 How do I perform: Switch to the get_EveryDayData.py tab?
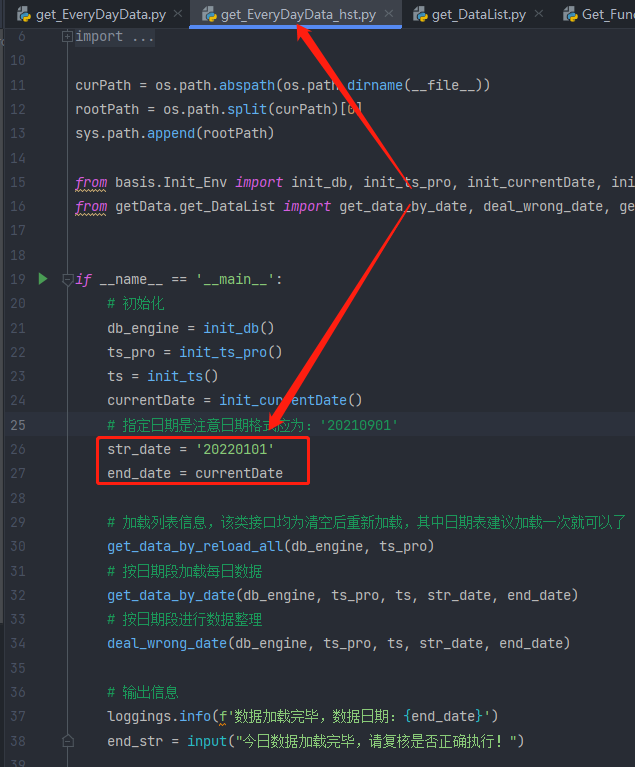pyautogui.click(x=100, y=14)
